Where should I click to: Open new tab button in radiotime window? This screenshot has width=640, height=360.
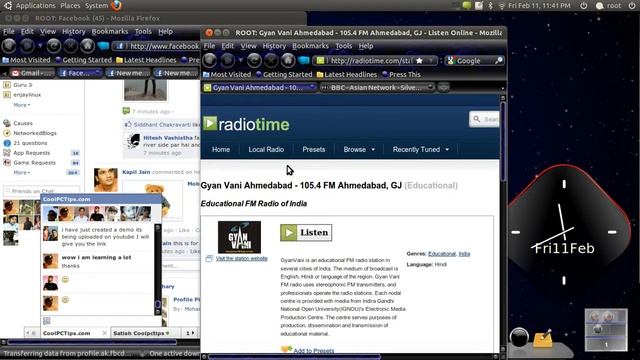point(444,87)
